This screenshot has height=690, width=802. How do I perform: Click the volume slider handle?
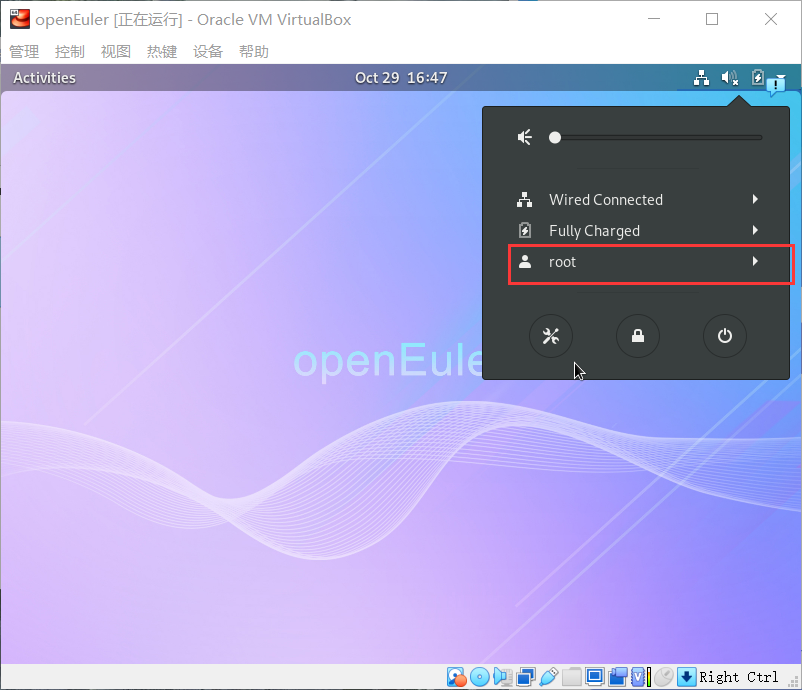pyautogui.click(x=555, y=137)
